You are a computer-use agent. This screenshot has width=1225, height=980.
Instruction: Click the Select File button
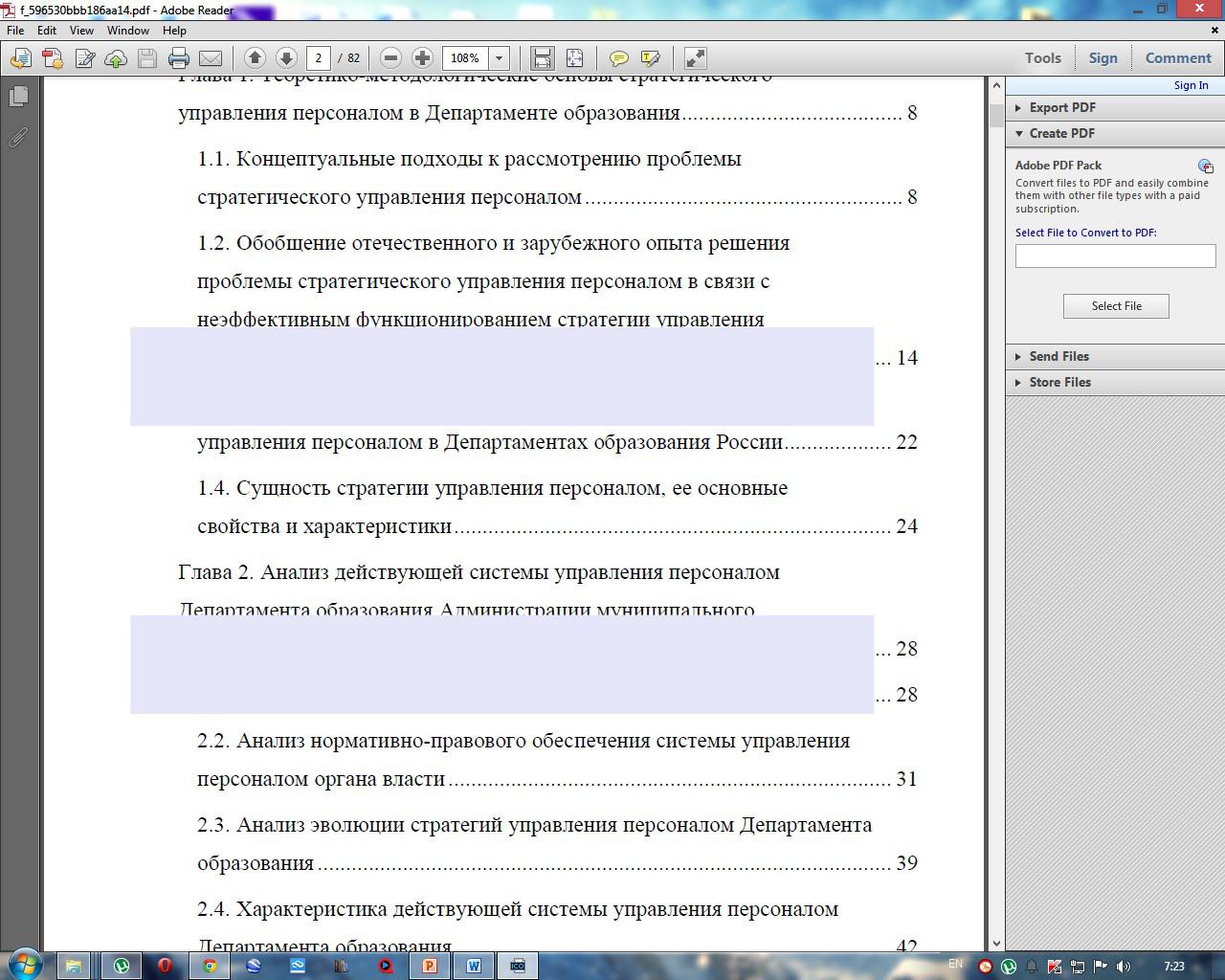[1116, 306]
